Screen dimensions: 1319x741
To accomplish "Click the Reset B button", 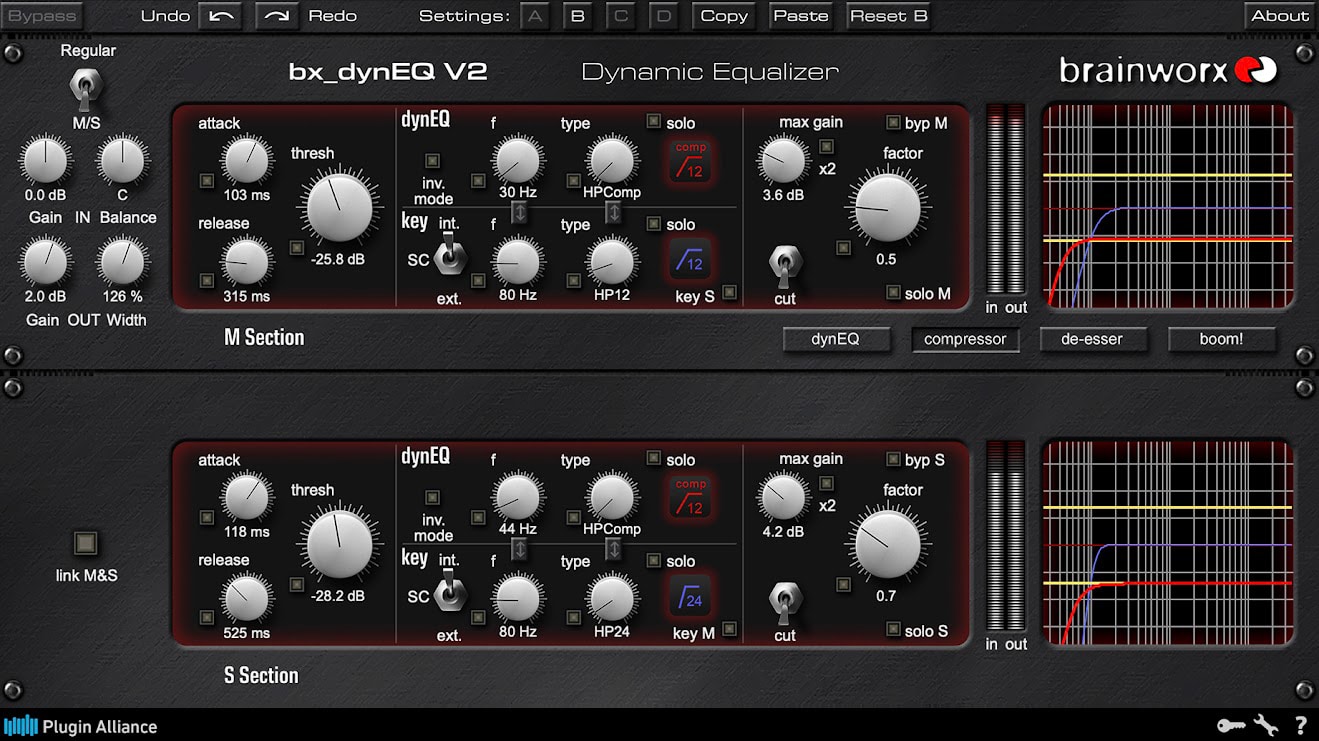I will (889, 15).
